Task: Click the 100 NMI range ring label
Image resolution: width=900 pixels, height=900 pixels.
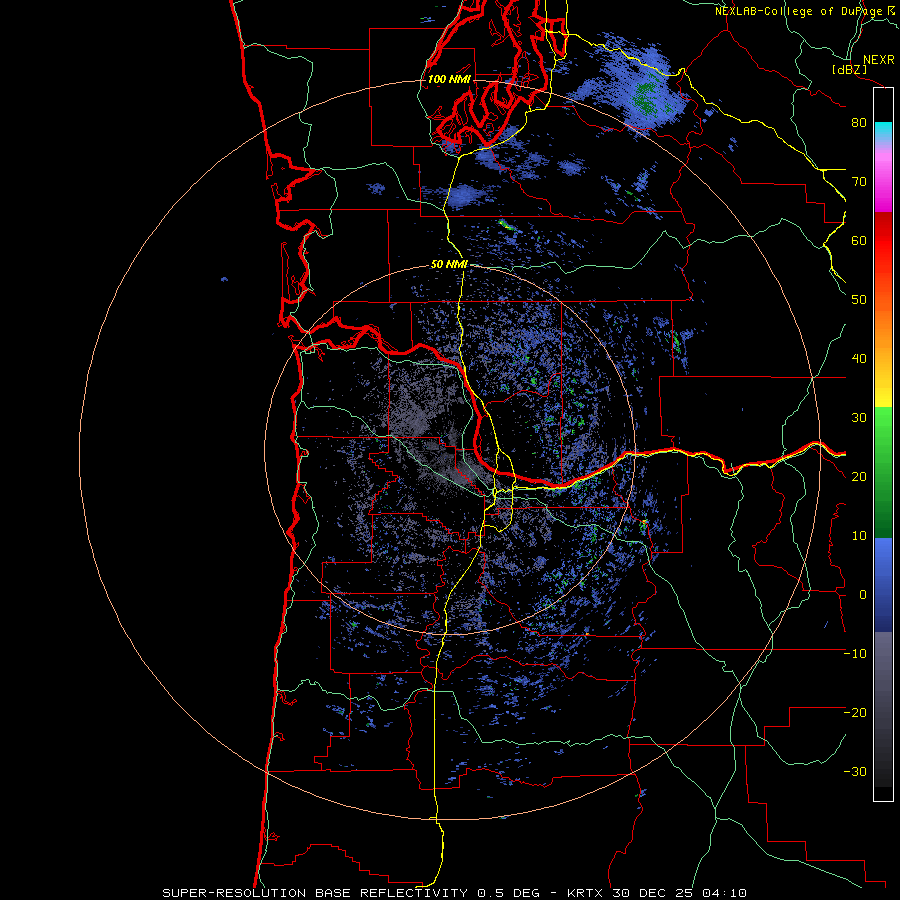Action: tap(449, 79)
